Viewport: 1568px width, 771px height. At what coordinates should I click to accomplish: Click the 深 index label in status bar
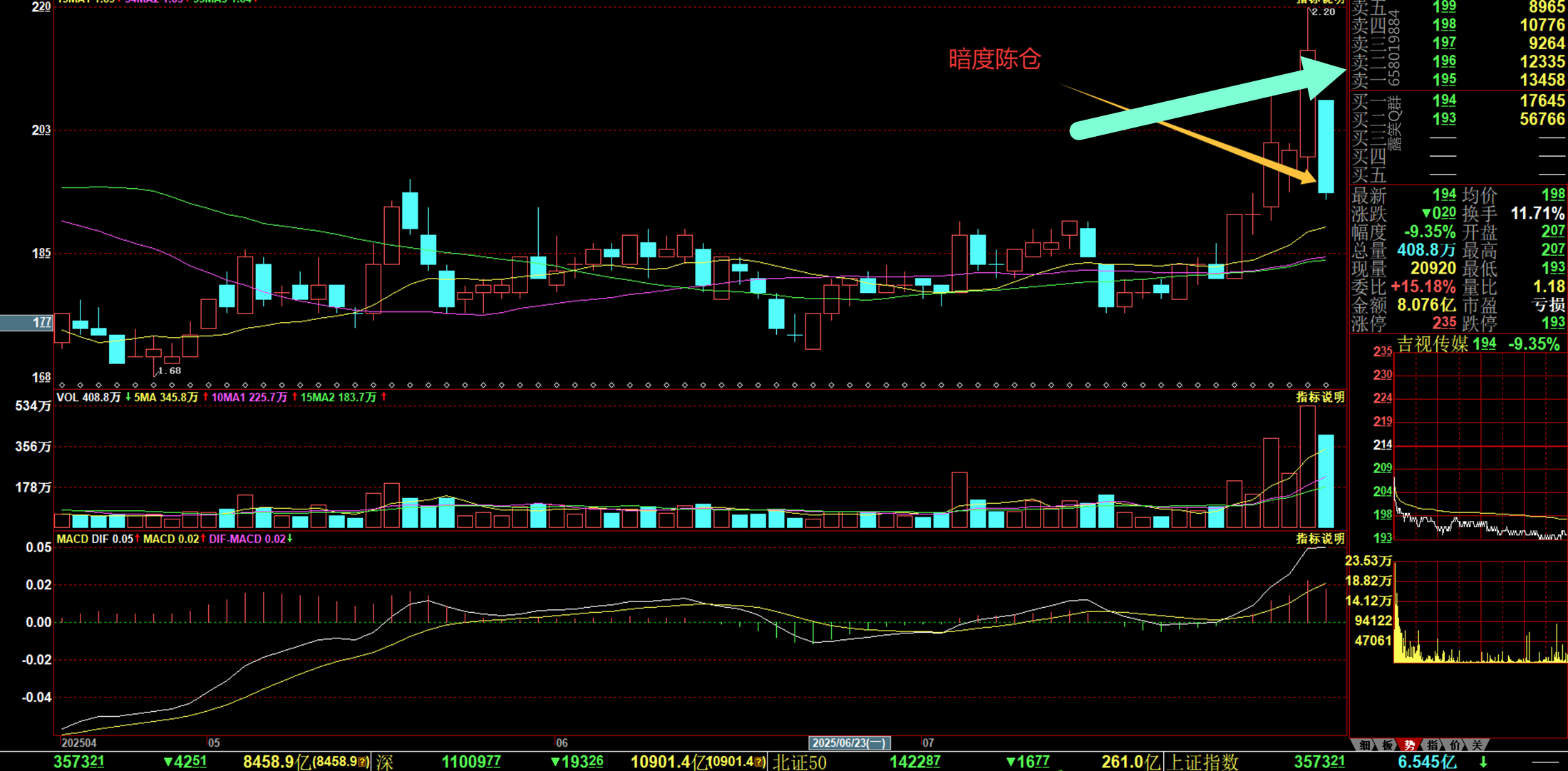[x=385, y=762]
